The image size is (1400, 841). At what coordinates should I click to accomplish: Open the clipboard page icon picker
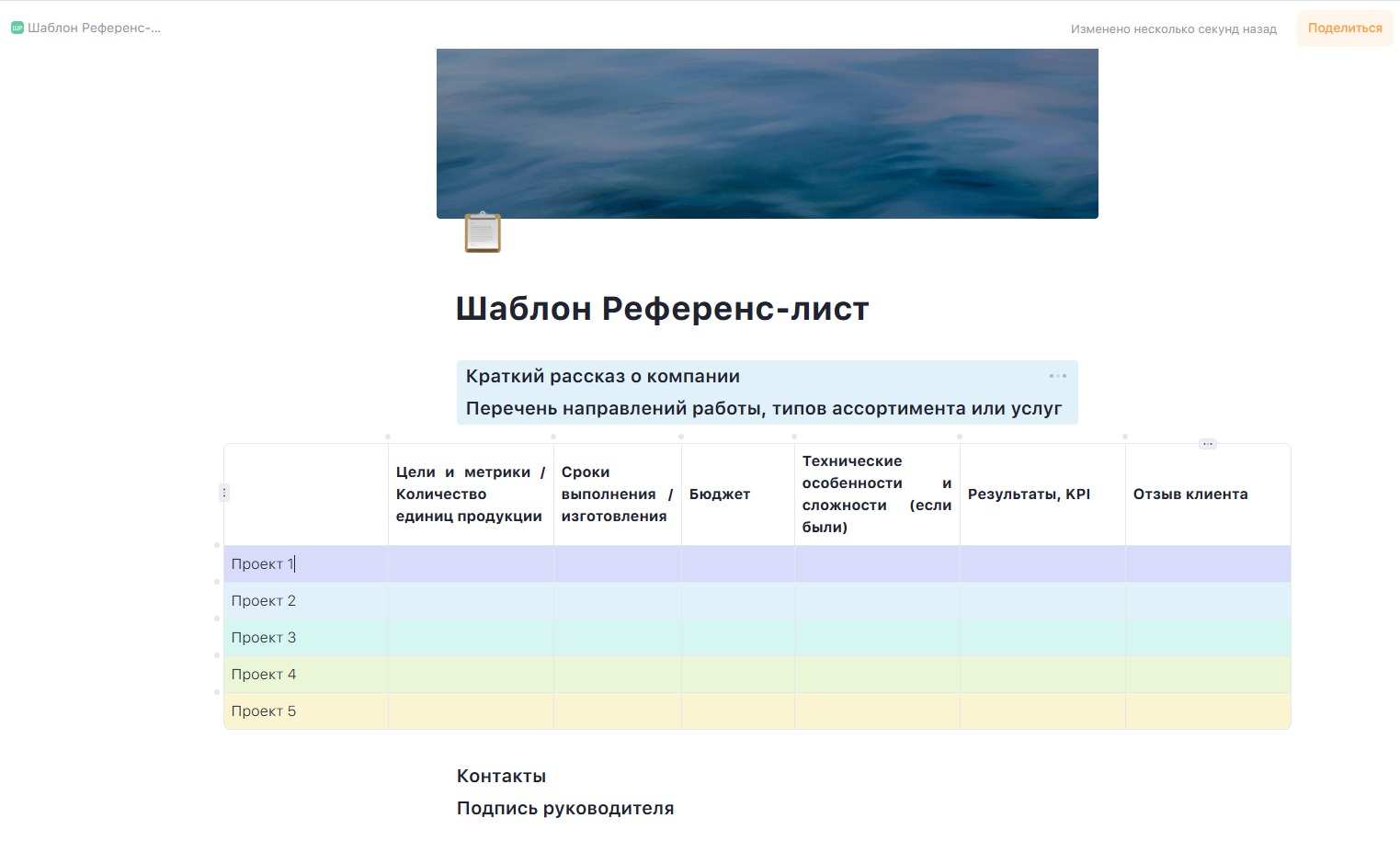point(483,232)
